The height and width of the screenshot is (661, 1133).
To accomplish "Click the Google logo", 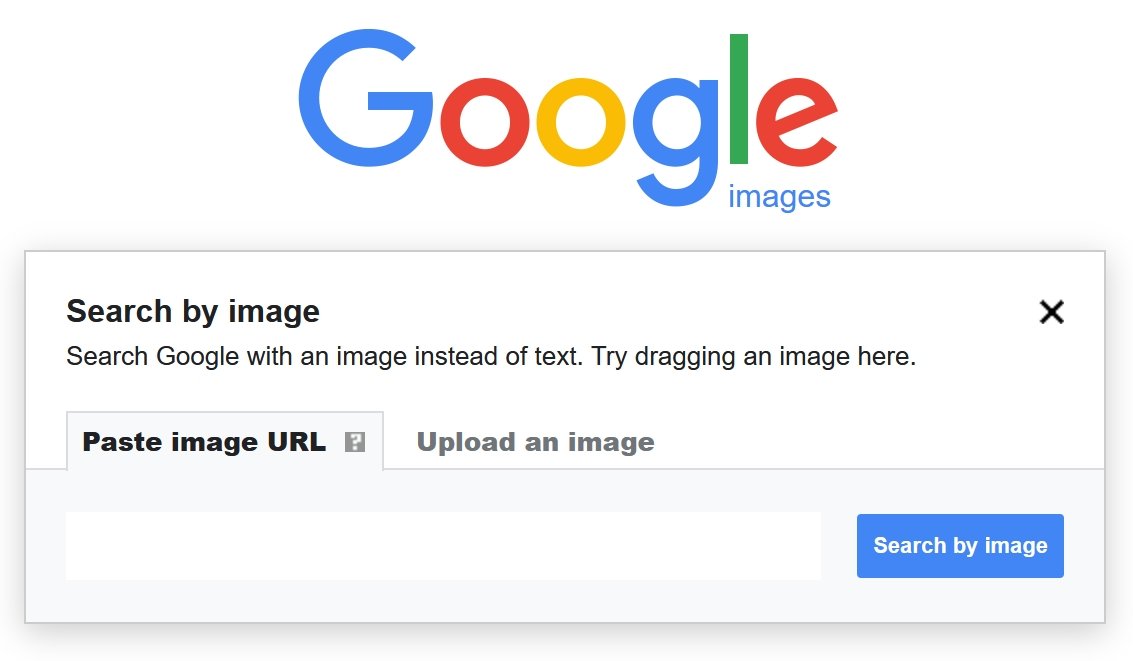I will tap(567, 110).
